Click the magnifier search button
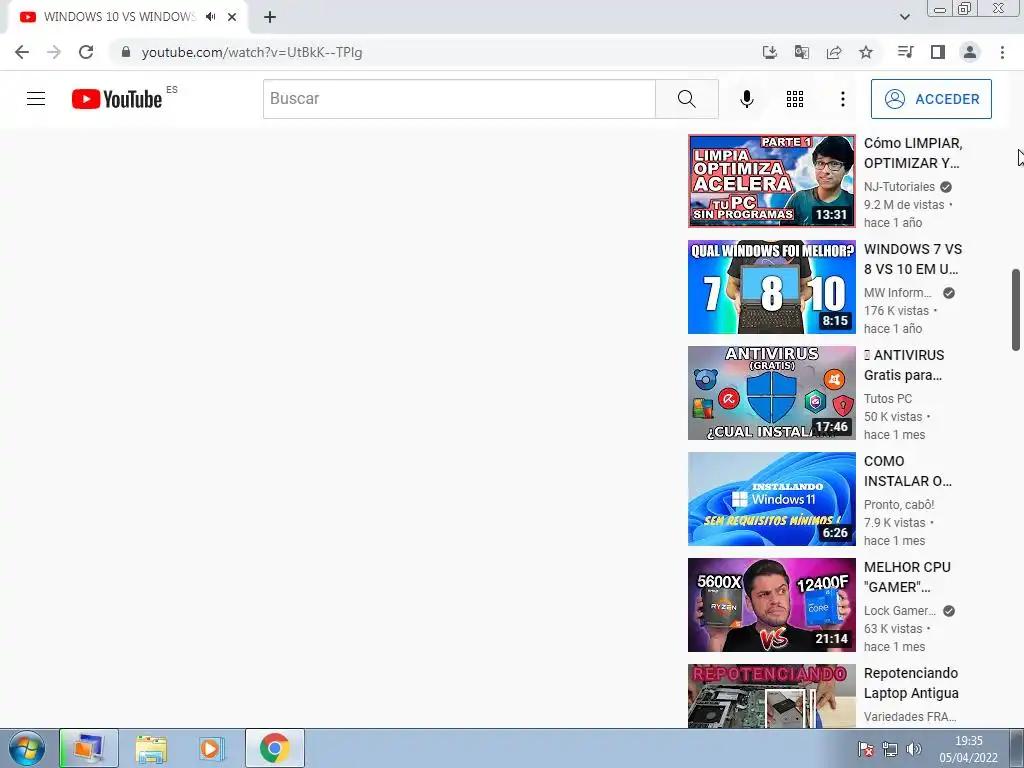This screenshot has width=1024, height=768. click(x=687, y=99)
